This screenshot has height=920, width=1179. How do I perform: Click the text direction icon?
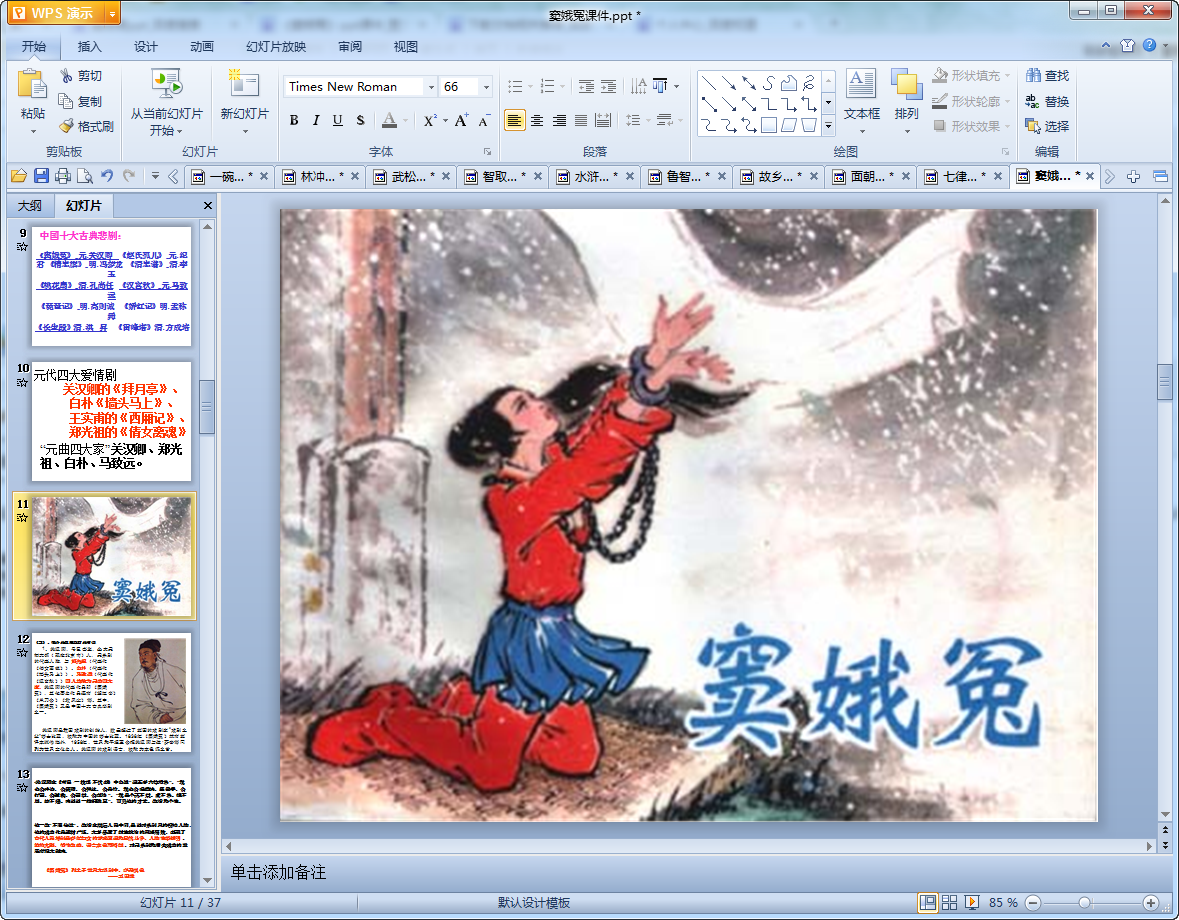tap(638, 86)
